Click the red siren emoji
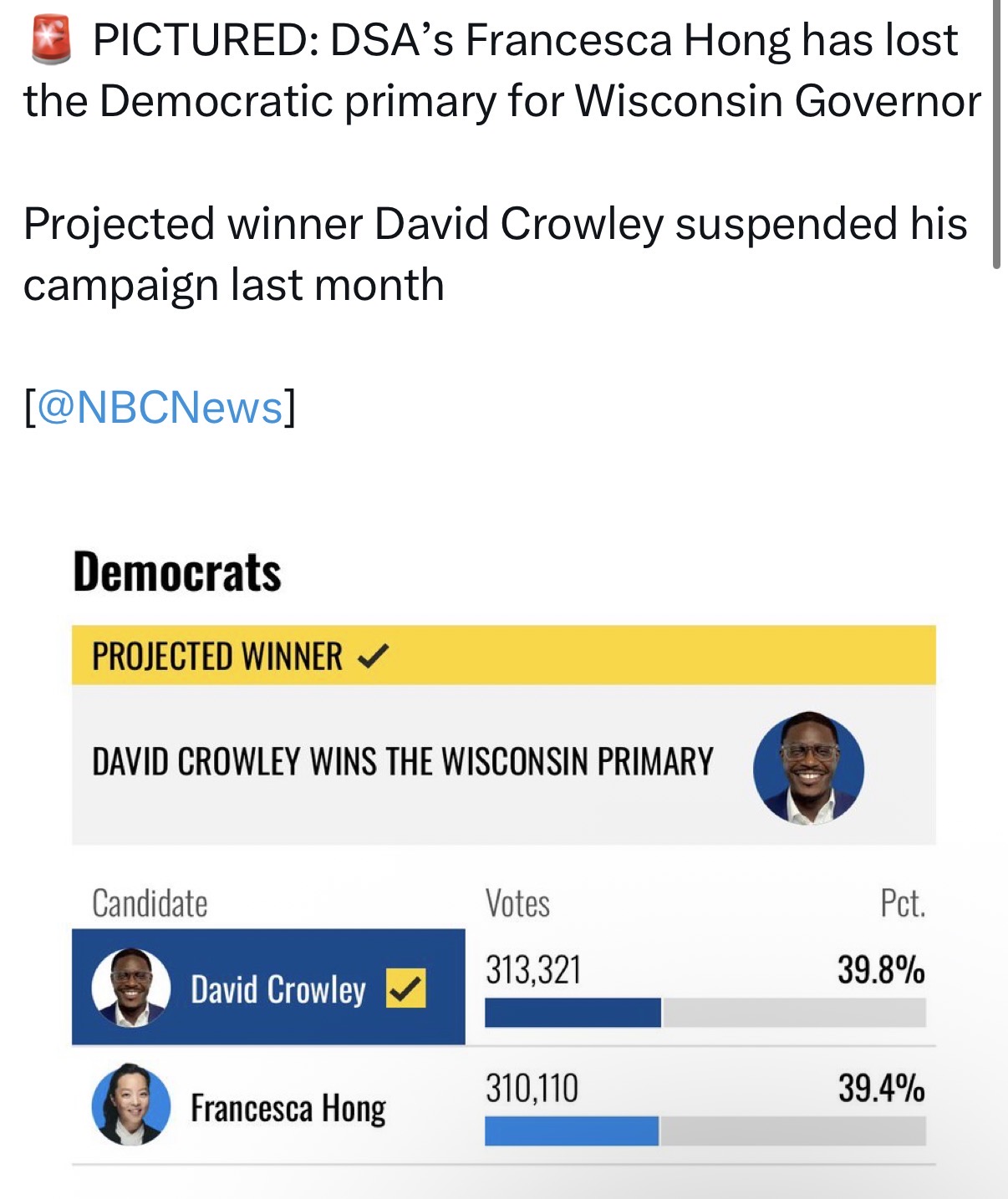This screenshot has width=1008, height=1199. [x=51, y=41]
